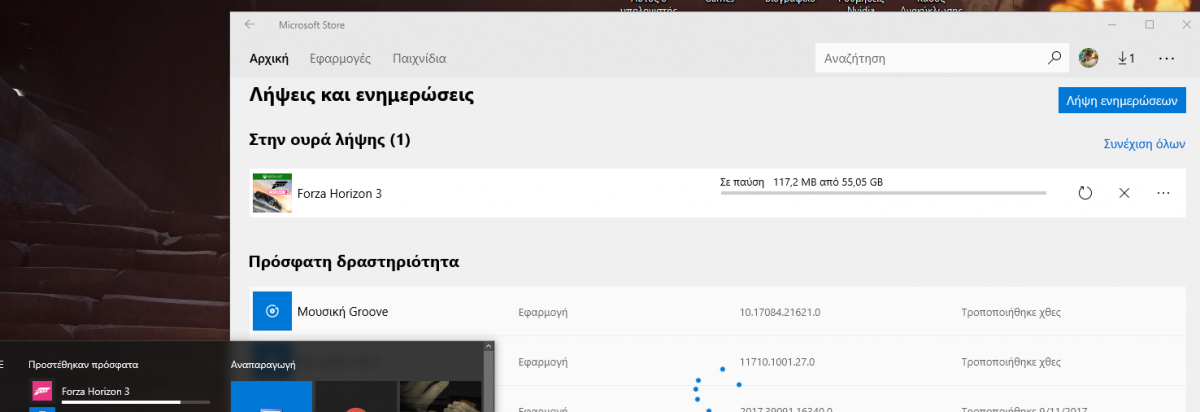Go back using the Store back arrow
The height and width of the screenshot is (412, 1200).
[249, 24]
